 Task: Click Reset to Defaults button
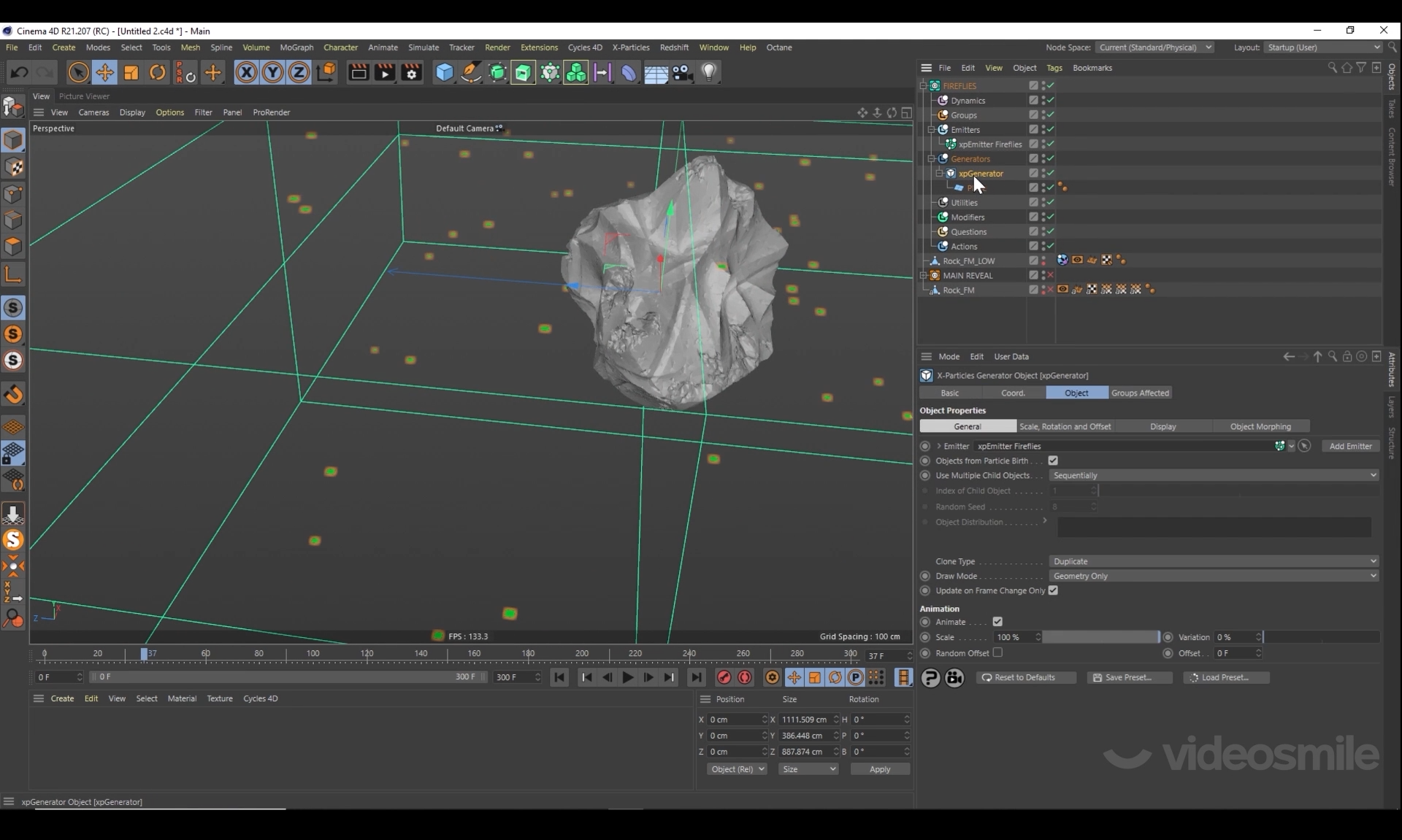click(1024, 677)
